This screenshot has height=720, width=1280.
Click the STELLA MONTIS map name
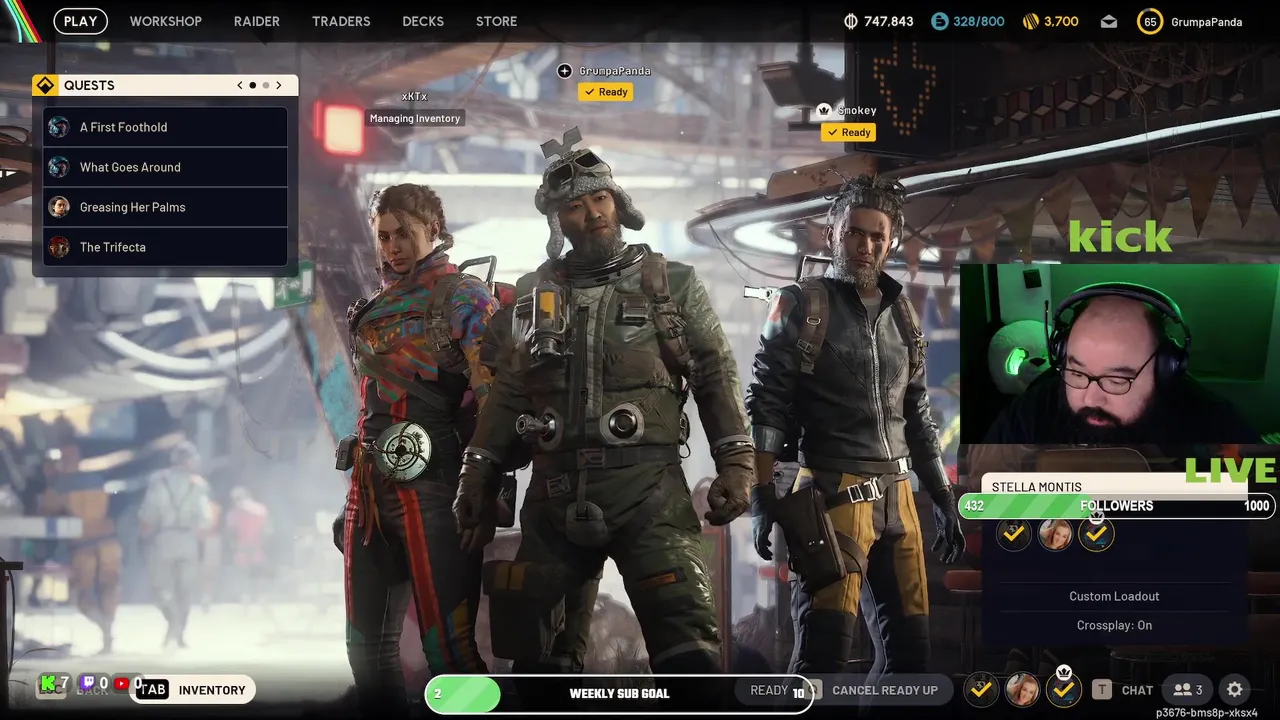(1037, 487)
